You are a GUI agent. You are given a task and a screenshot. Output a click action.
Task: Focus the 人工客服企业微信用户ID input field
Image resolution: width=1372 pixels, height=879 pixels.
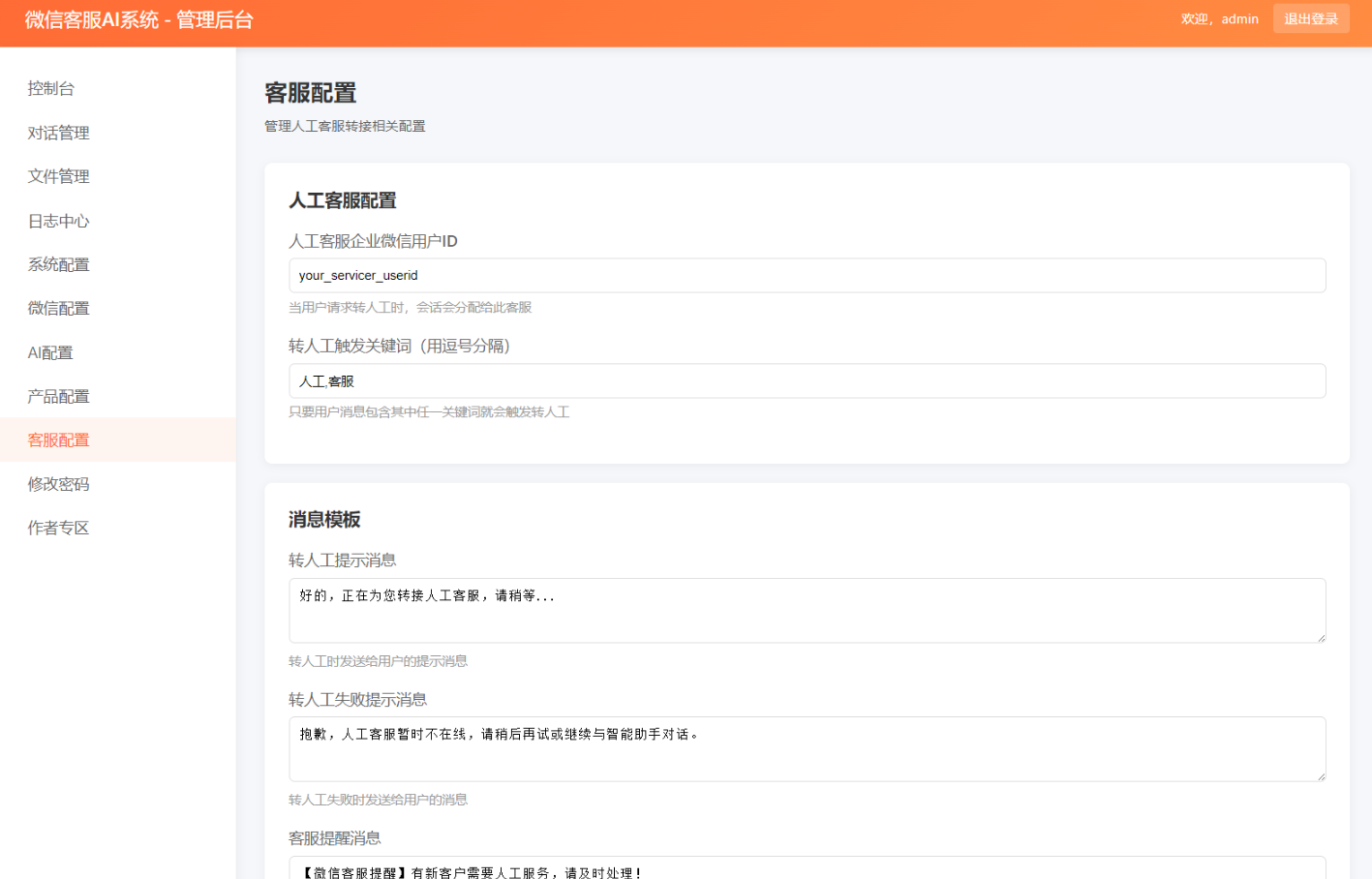(x=807, y=276)
